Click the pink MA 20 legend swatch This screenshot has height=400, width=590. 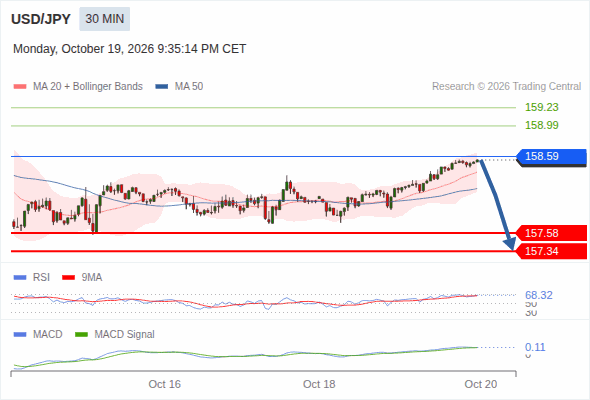(x=20, y=87)
